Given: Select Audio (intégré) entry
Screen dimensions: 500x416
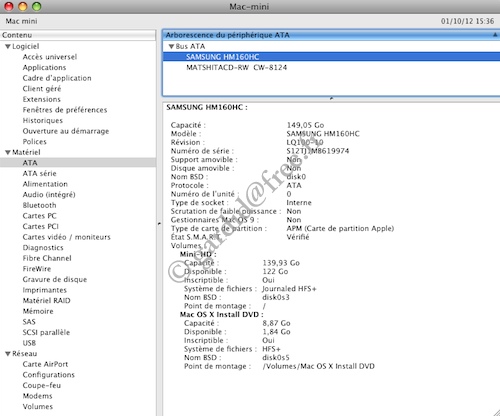Looking at the screenshot, I should coord(49,195).
